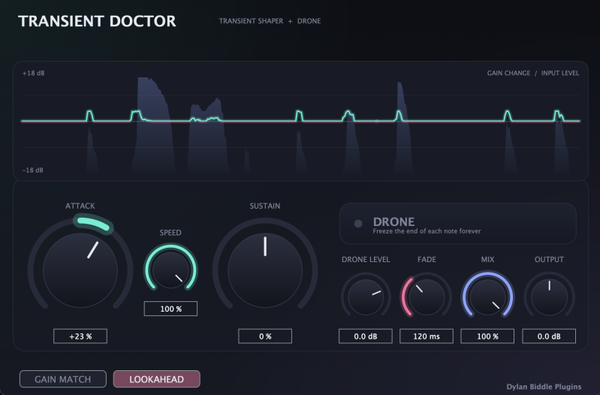
Task: Select the Mix value field showing 100 %
Action: (488, 336)
